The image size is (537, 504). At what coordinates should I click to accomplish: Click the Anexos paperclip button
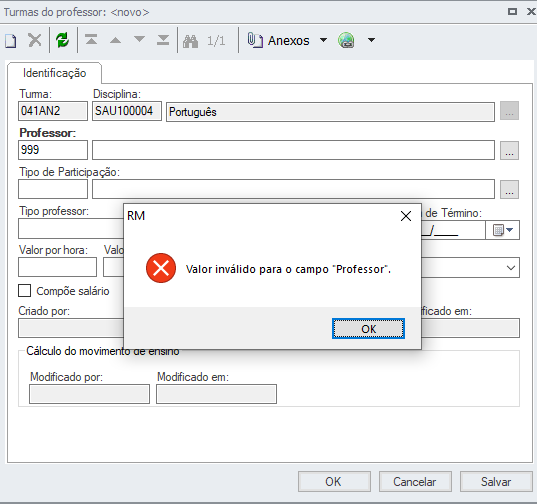click(x=278, y=40)
